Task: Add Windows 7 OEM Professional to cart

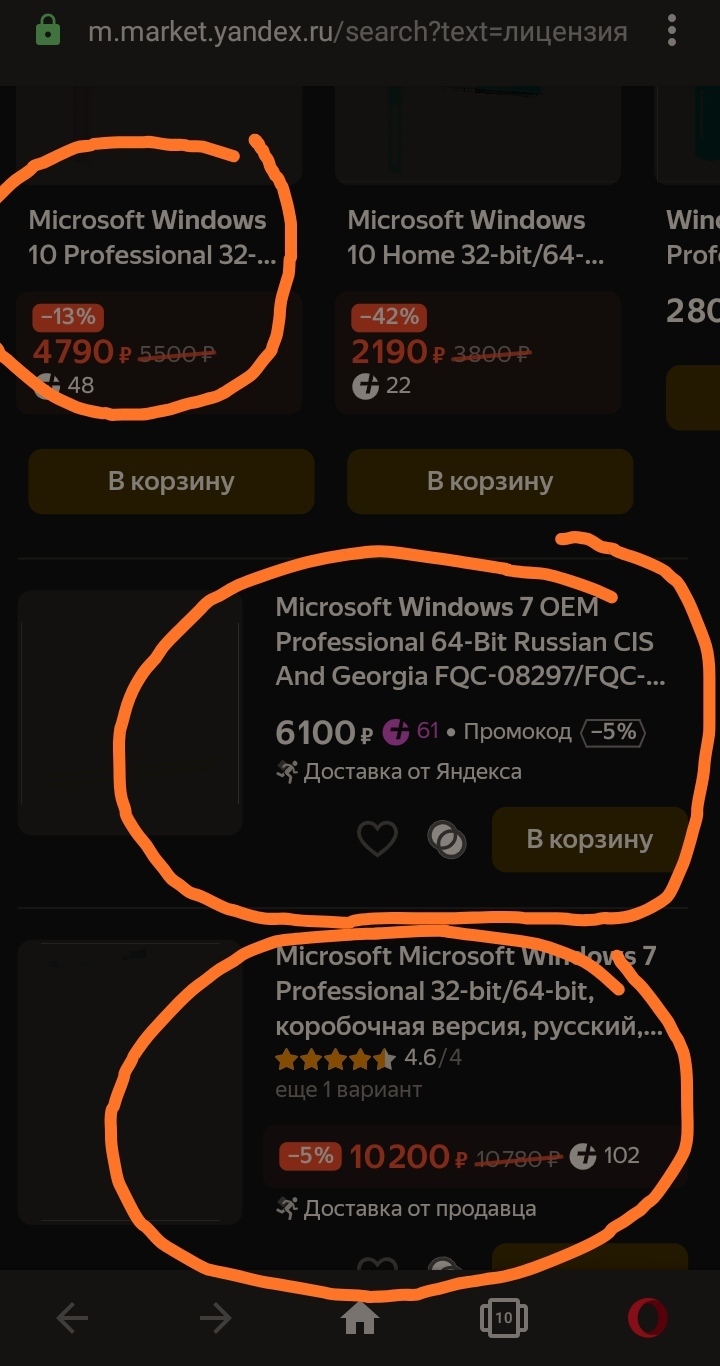Action: pos(589,839)
